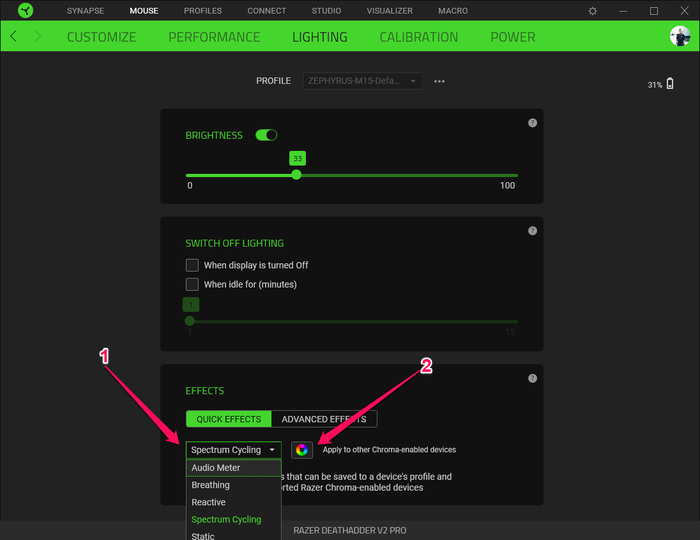The image size is (700, 540).
Task: Open the Macro top tab
Action: [x=453, y=11]
